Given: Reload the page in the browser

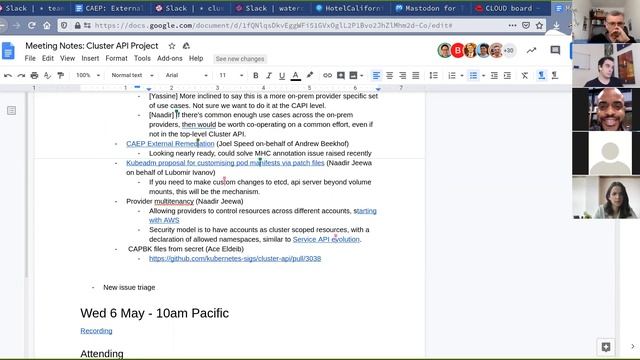Looking at the screenshot, I should (31, 25).
